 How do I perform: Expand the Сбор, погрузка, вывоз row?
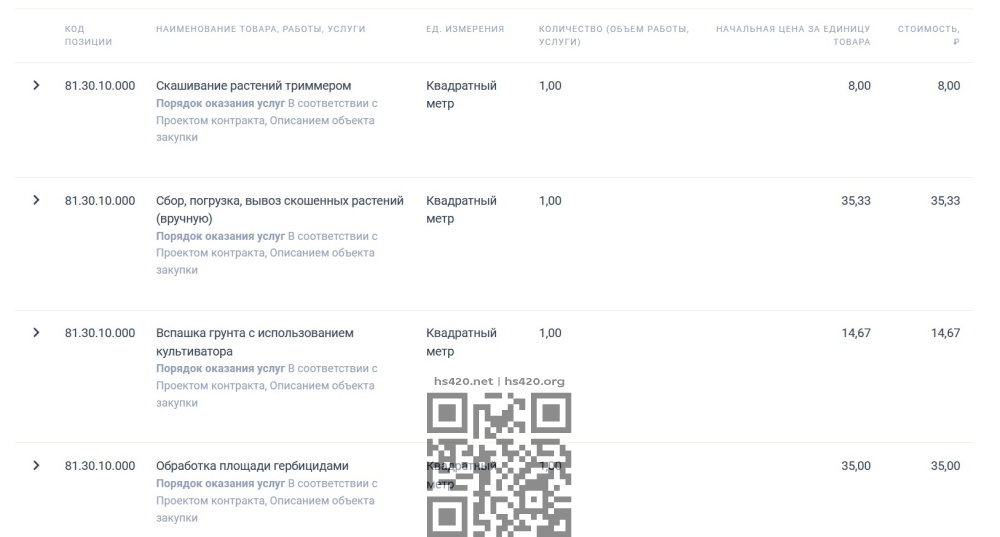(36, 200)
